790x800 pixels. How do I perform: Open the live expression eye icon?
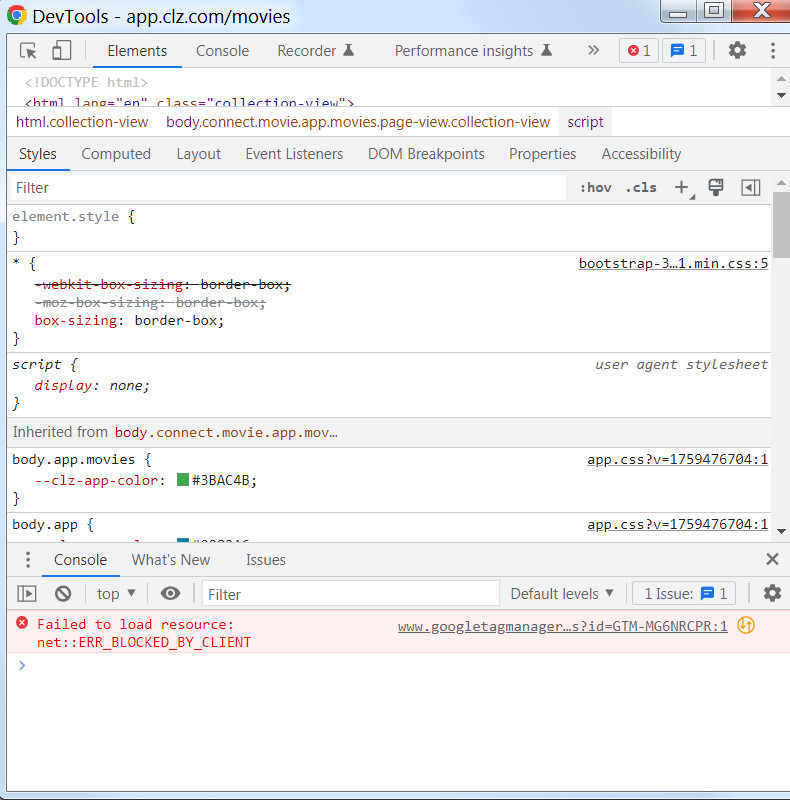pyautogui.click(x=170, y=594)
